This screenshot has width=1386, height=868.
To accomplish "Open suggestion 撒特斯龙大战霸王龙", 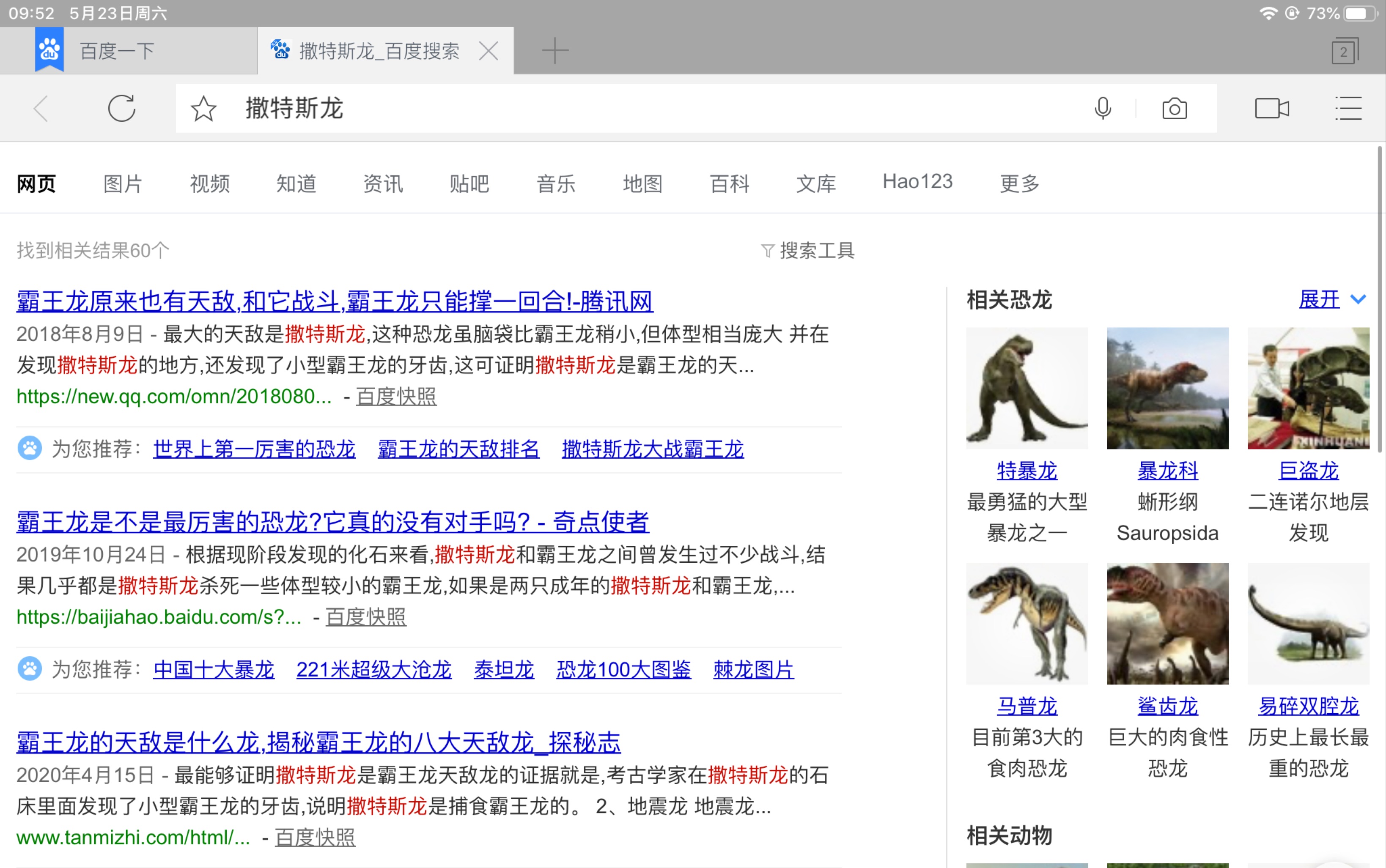I will point(653,448).
